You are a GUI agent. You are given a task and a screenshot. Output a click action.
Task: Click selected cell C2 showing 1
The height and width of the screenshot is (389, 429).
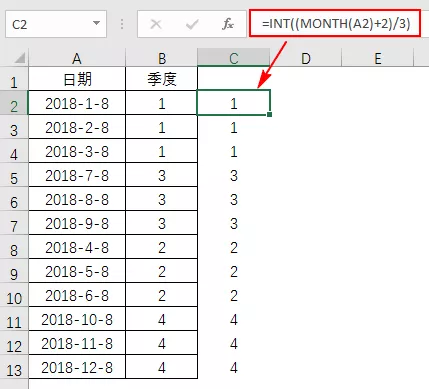click(x=234, y=103)
